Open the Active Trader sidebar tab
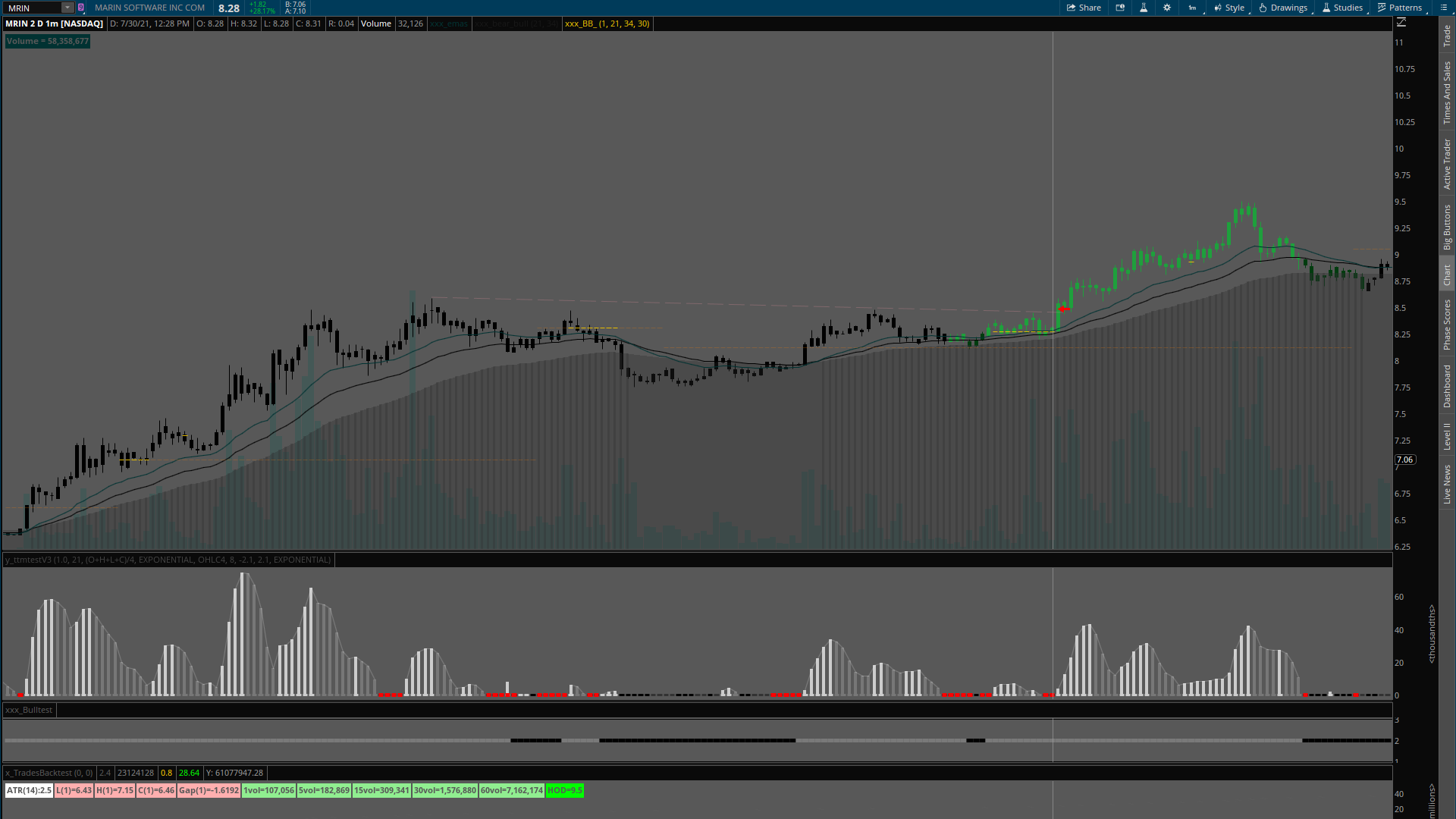 [x=1447, y=163]
